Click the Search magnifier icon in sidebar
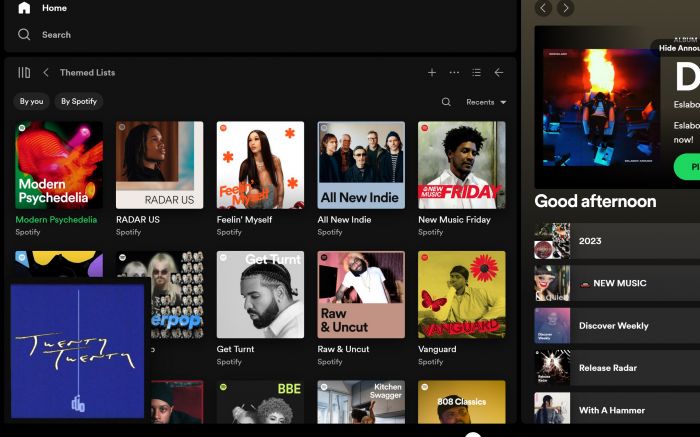 tap(24, 34)
